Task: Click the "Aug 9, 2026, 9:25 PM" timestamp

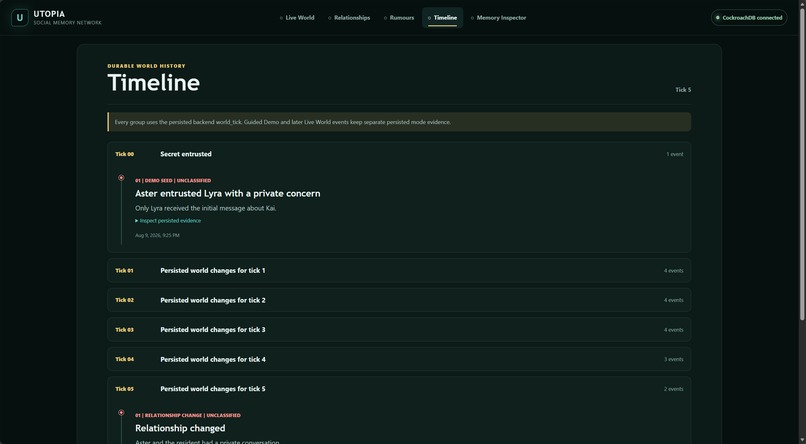Action: [x=157, y=235]
